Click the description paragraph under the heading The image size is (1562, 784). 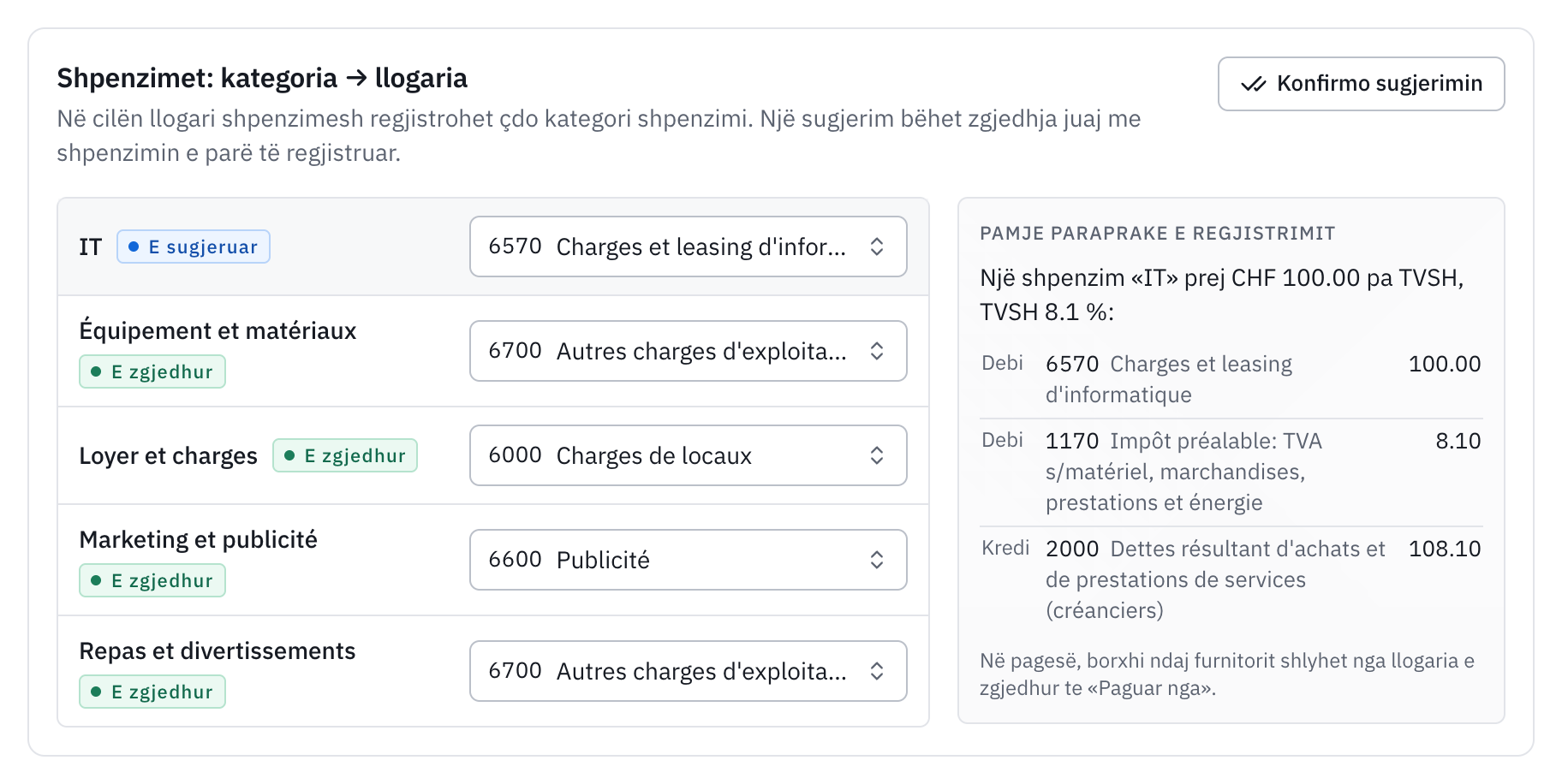(599, 136)
